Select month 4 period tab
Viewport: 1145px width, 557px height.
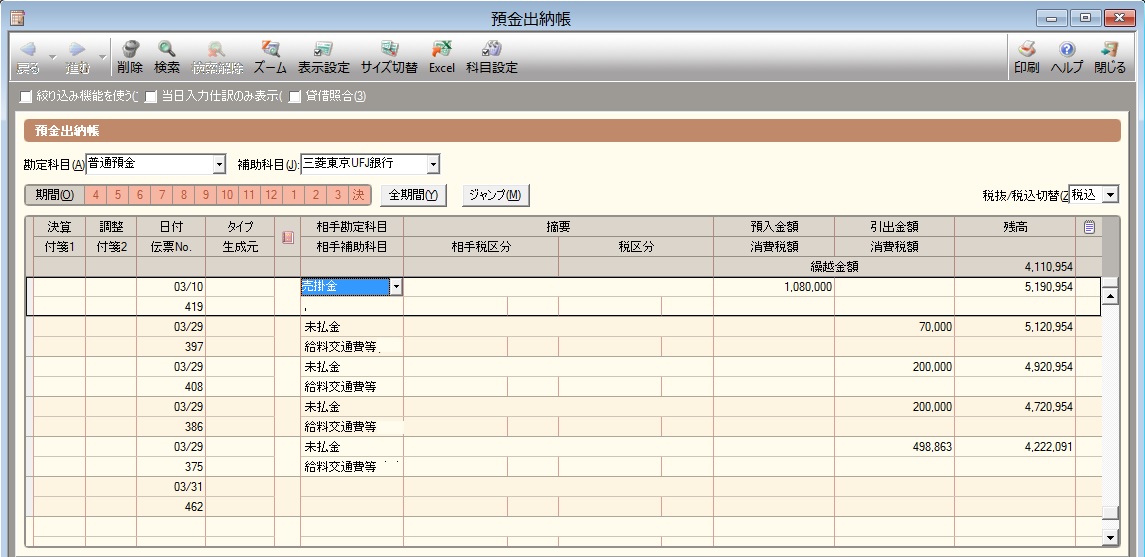click(x=96, y=195)
